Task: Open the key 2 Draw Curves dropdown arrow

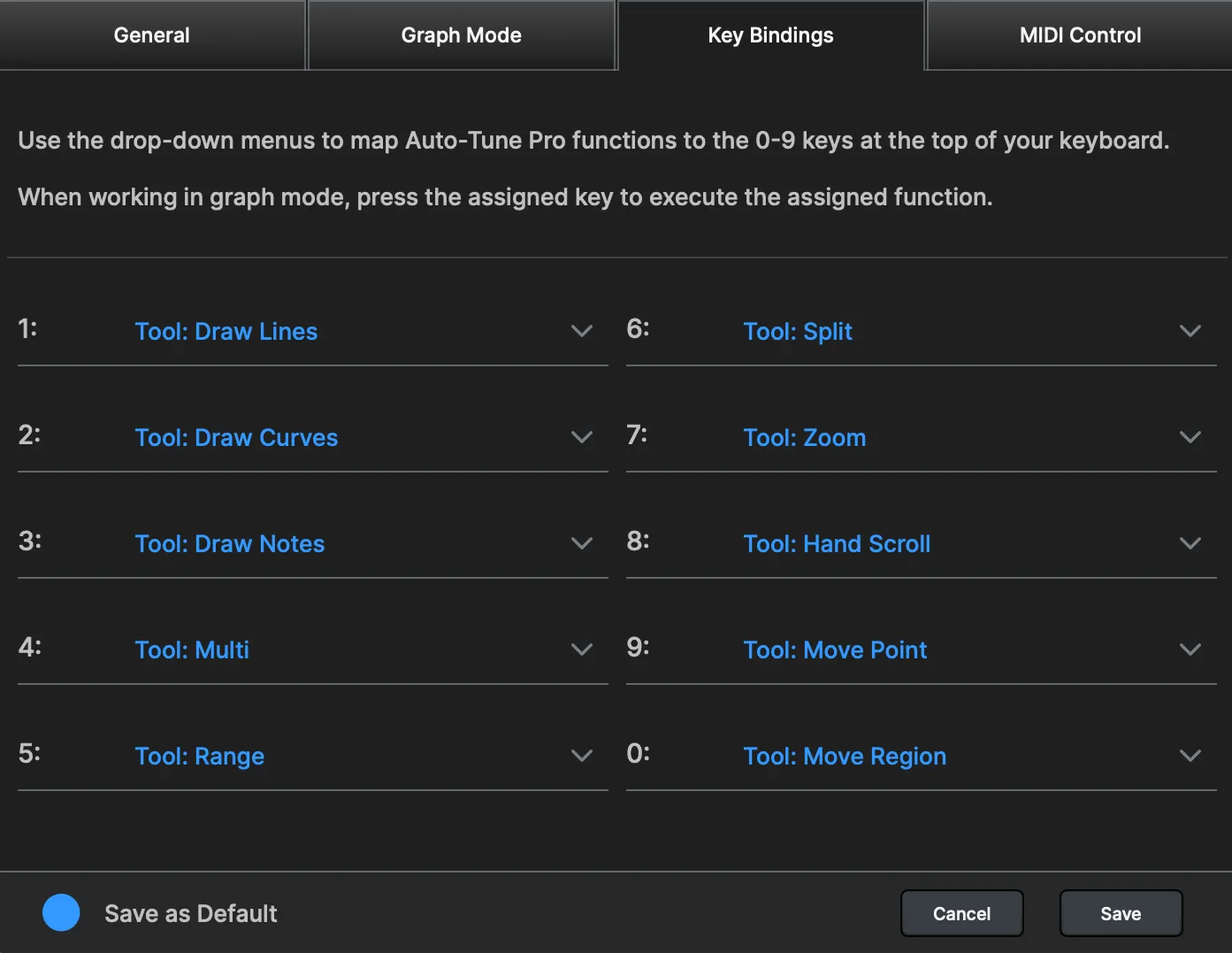Action: coord(581,438)
